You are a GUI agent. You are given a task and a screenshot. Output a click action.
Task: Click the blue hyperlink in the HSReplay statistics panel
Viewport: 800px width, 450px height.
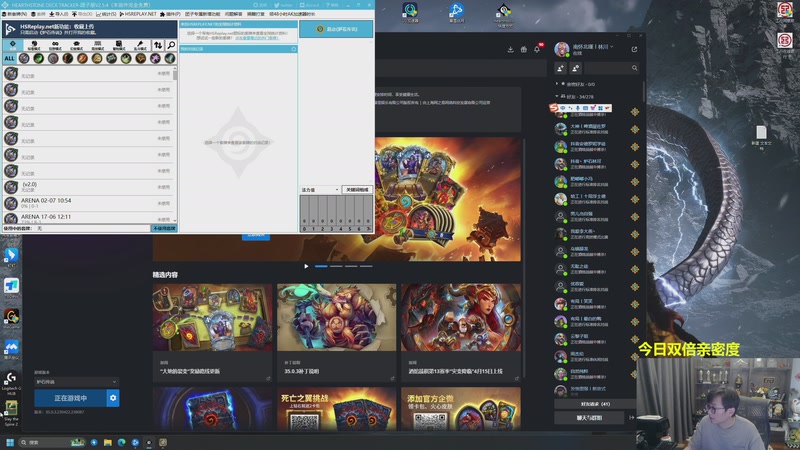pyautogui.click(x=257, y=38)
